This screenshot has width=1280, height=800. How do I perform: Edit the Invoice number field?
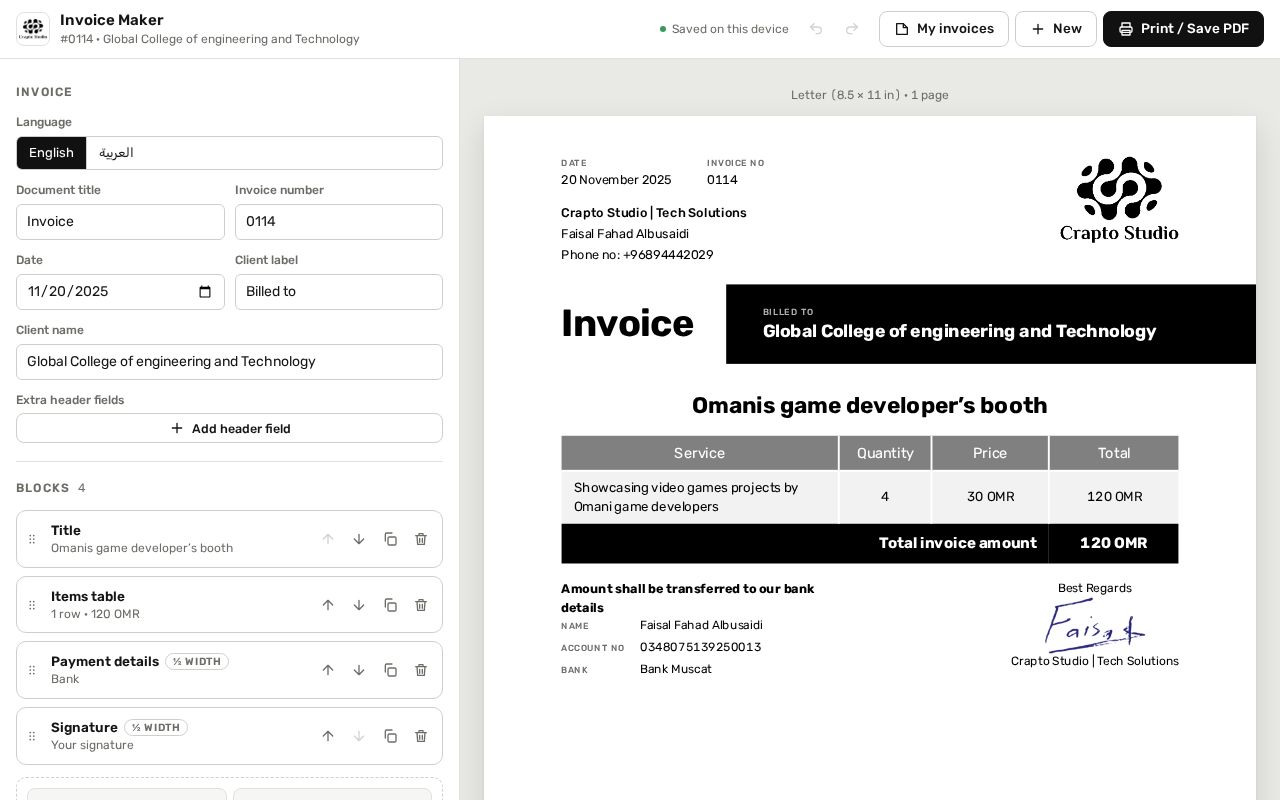(339, 222)
